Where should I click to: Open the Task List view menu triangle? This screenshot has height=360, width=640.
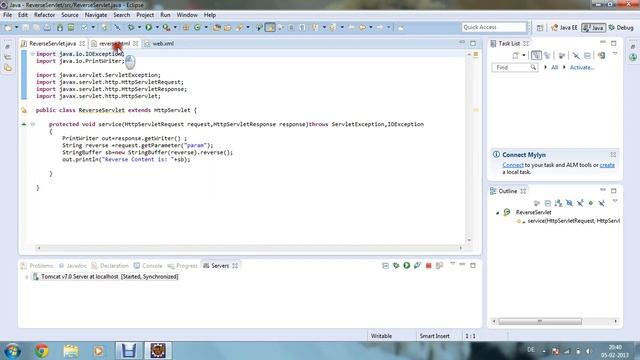point(615,54)
